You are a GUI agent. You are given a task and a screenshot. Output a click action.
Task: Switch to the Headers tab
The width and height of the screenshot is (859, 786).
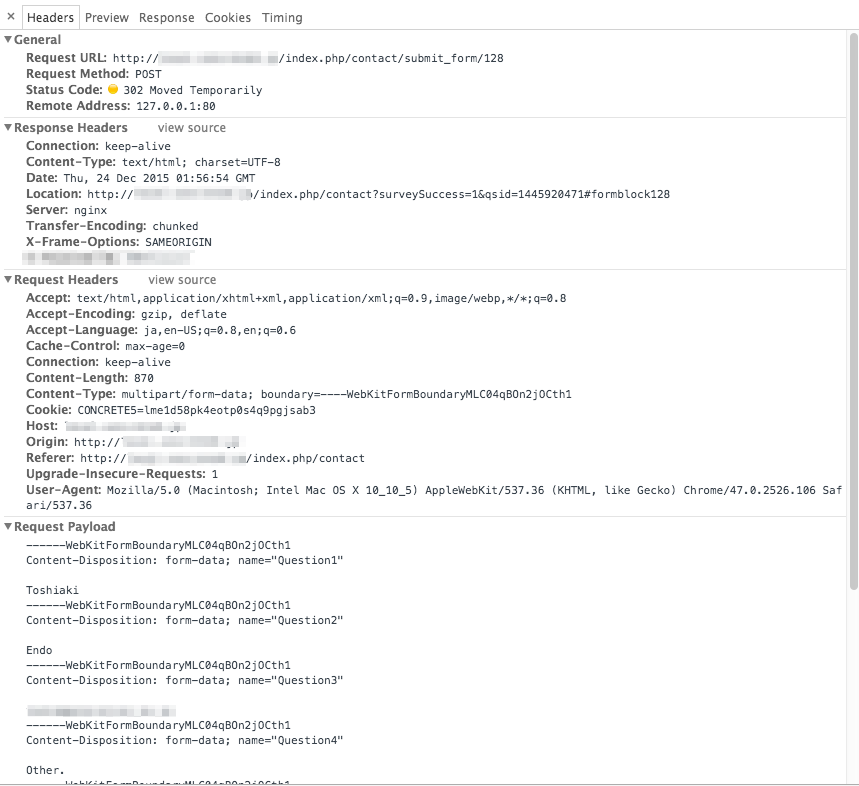click(50, 18)
